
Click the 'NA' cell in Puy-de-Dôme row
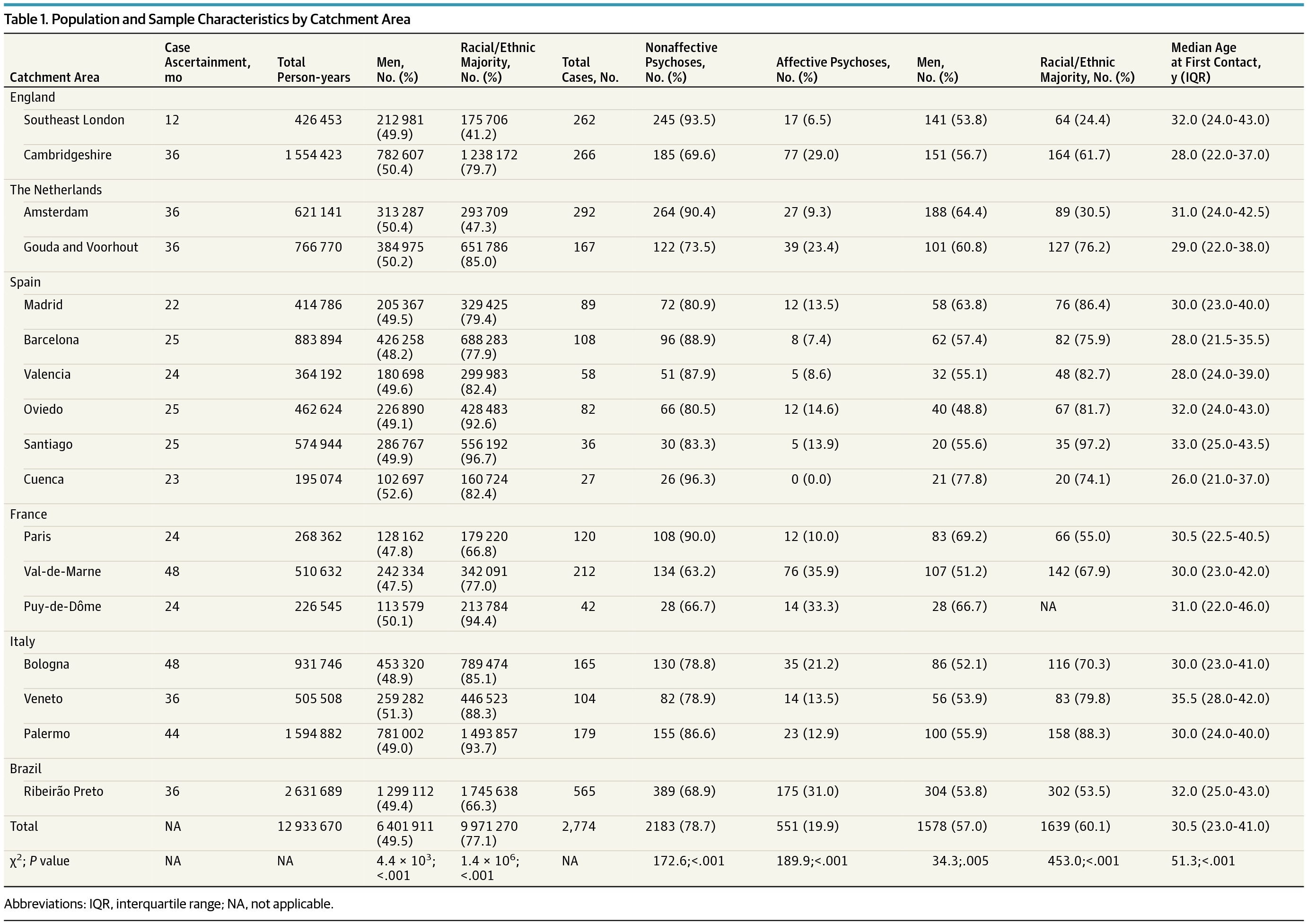[1048, 607]
